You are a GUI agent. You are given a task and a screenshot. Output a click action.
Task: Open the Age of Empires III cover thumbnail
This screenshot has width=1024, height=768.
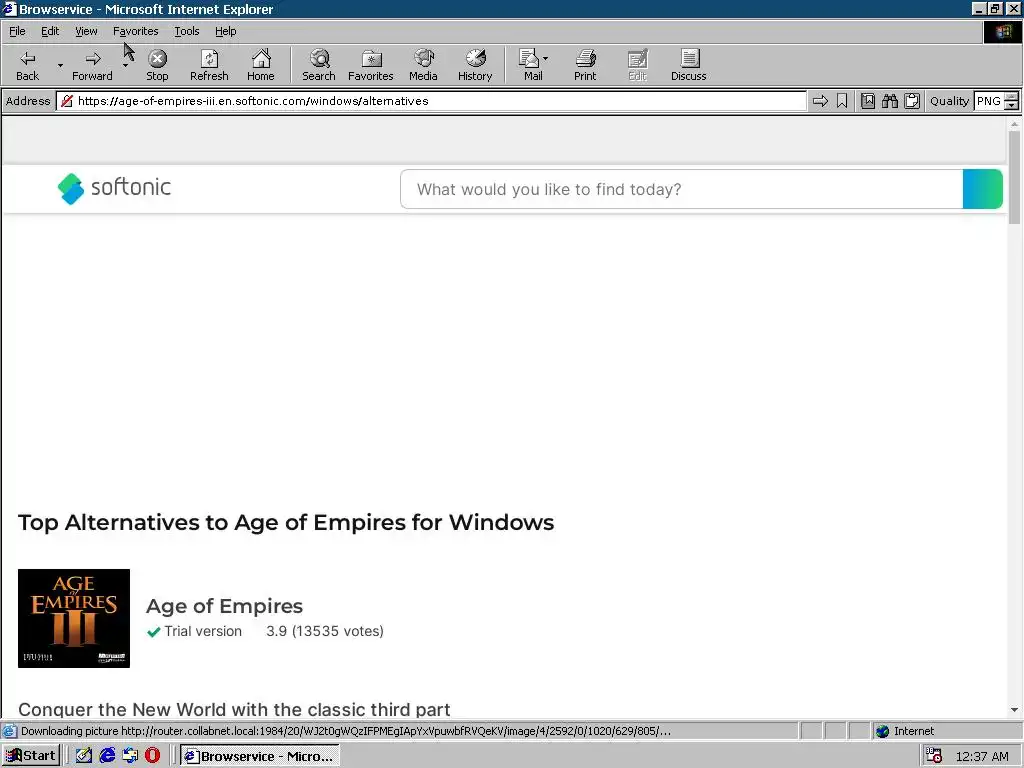point(74,618)
